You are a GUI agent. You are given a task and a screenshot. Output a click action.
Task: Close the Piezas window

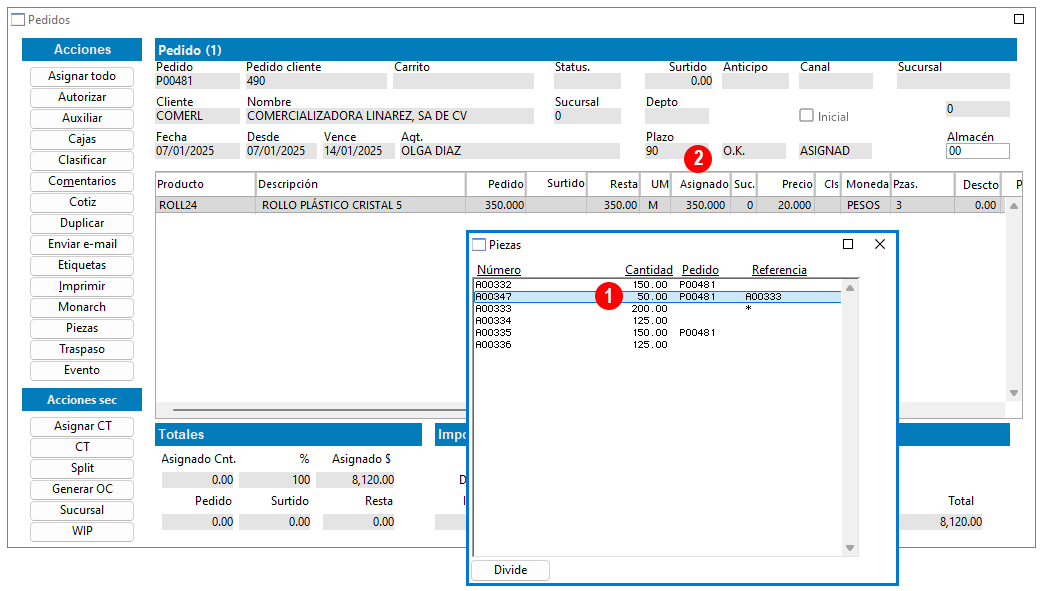(x=880, y=244)
